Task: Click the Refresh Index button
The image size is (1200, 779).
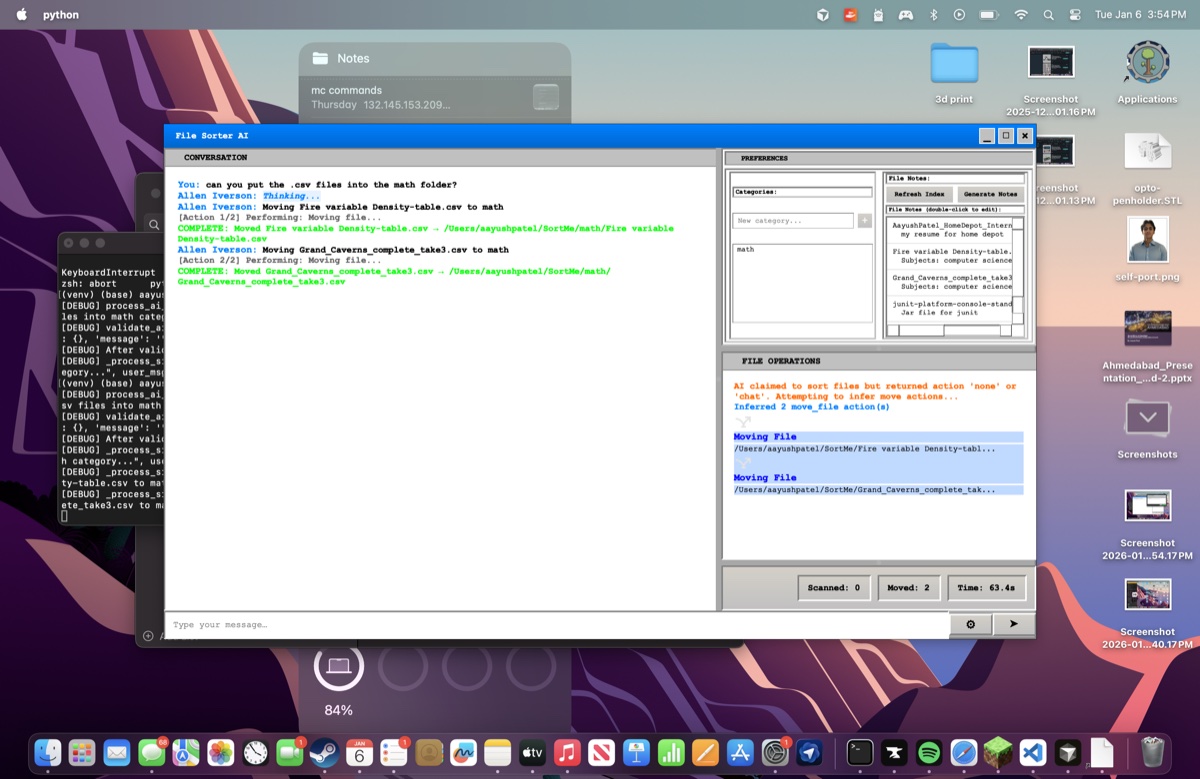Action: pos(920,194)
